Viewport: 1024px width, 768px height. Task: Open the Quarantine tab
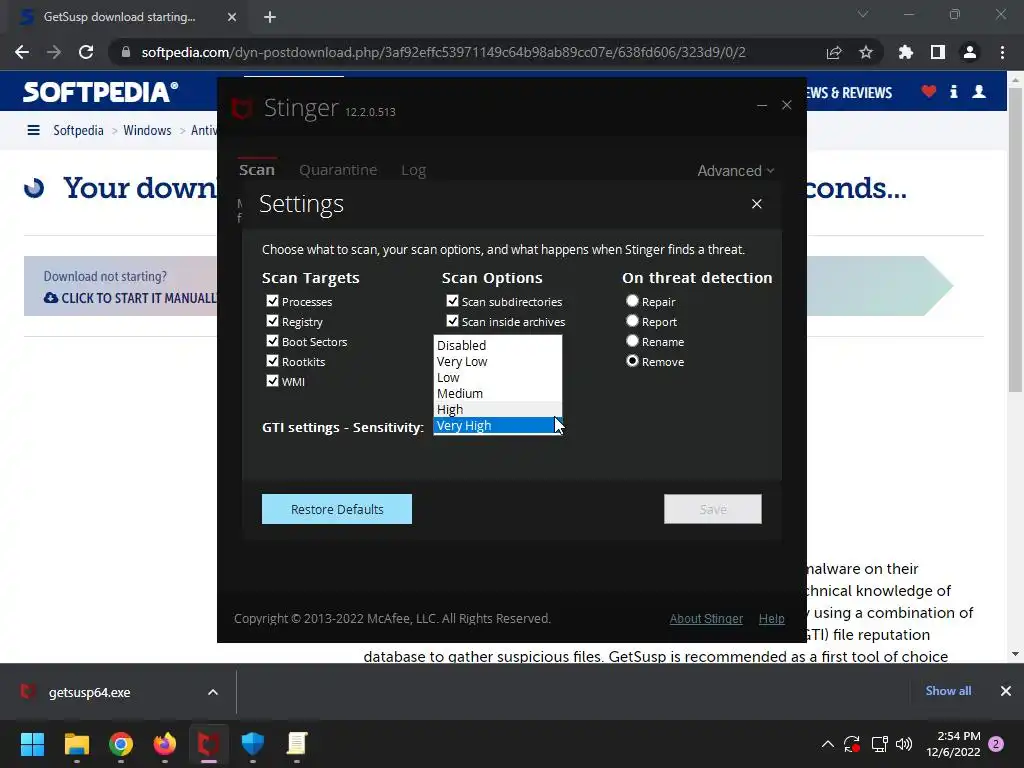tap(338, 170)
